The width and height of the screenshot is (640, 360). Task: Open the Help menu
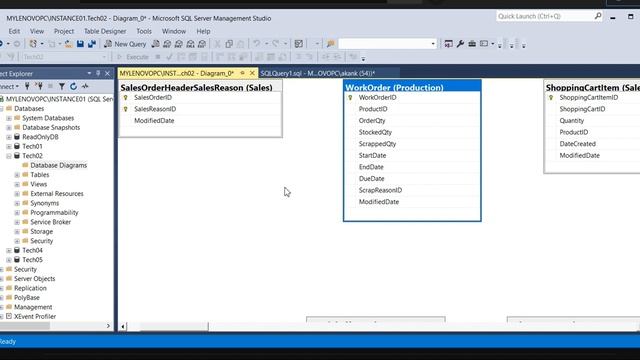click(203, 31)
